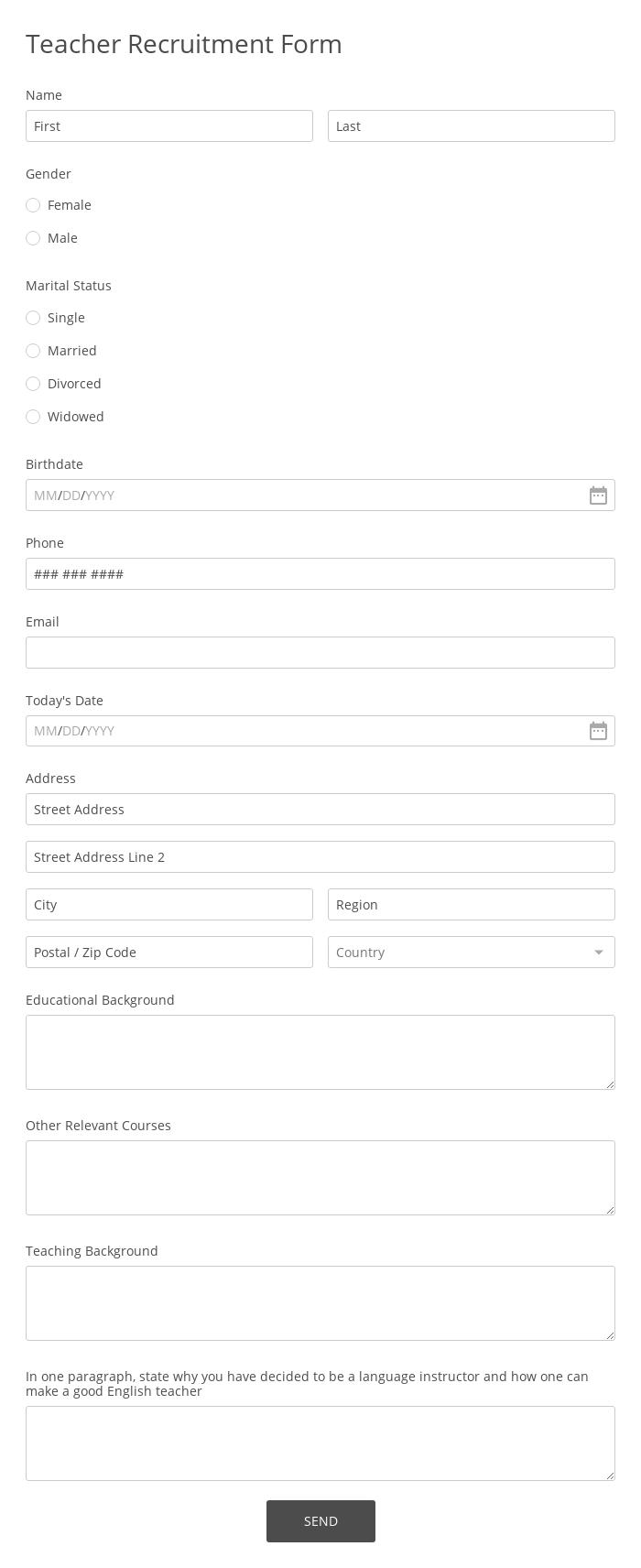Viewport: 641px width, 1568px height.
Task: Focus the Street Address field
Action: click(x=320, y=810)
